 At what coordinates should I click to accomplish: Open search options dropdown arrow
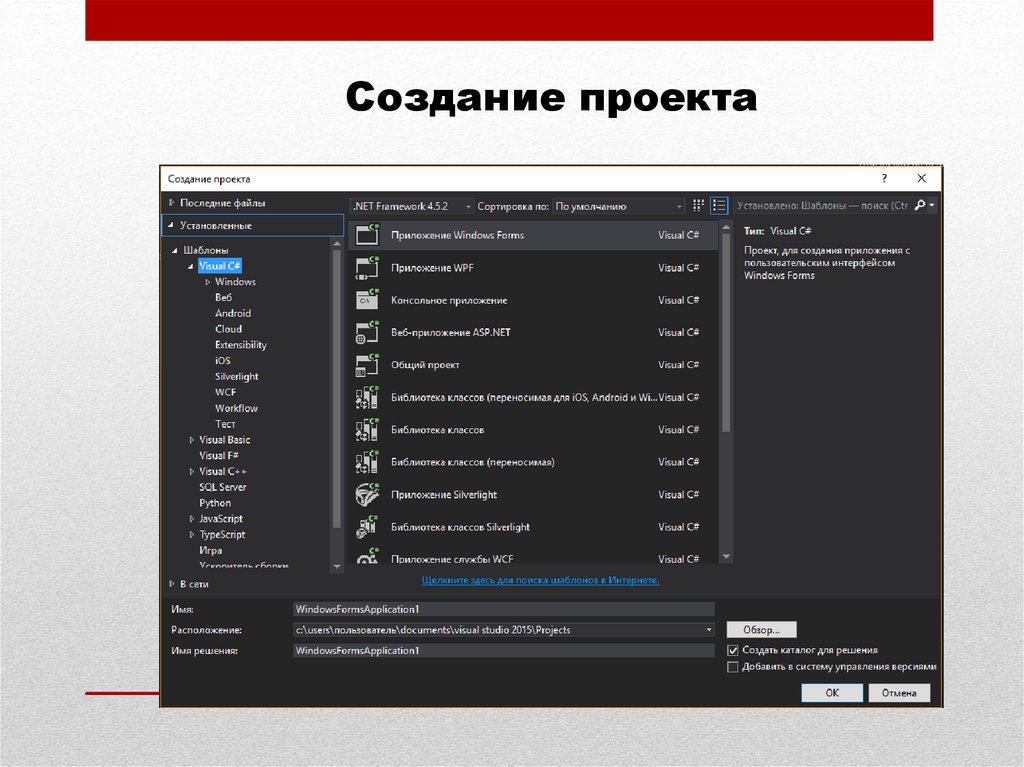(932, 205)
